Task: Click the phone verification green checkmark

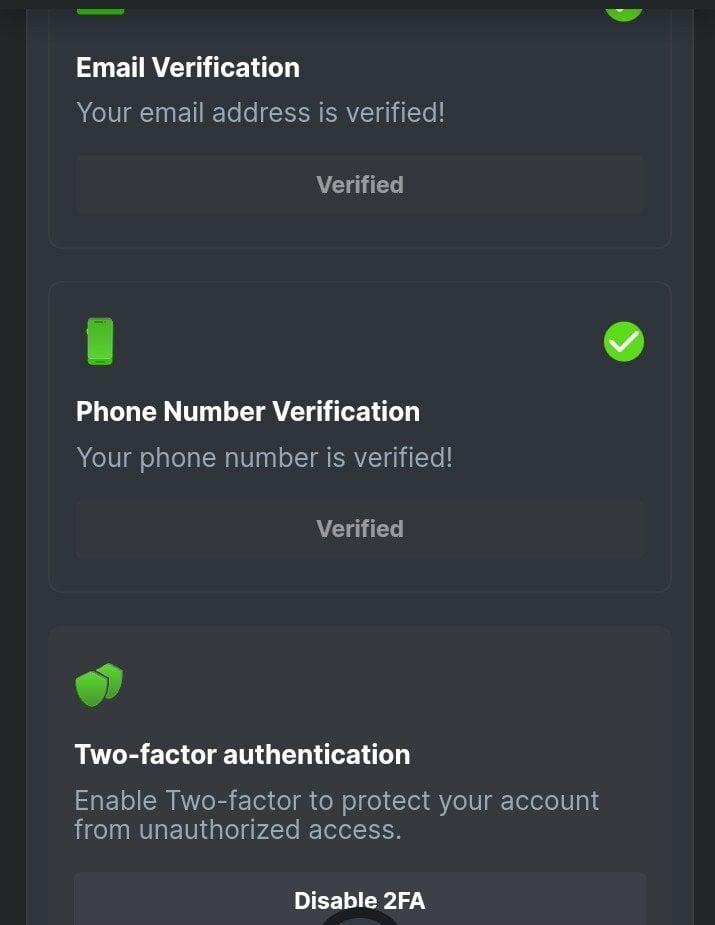Action: (624, 342)
